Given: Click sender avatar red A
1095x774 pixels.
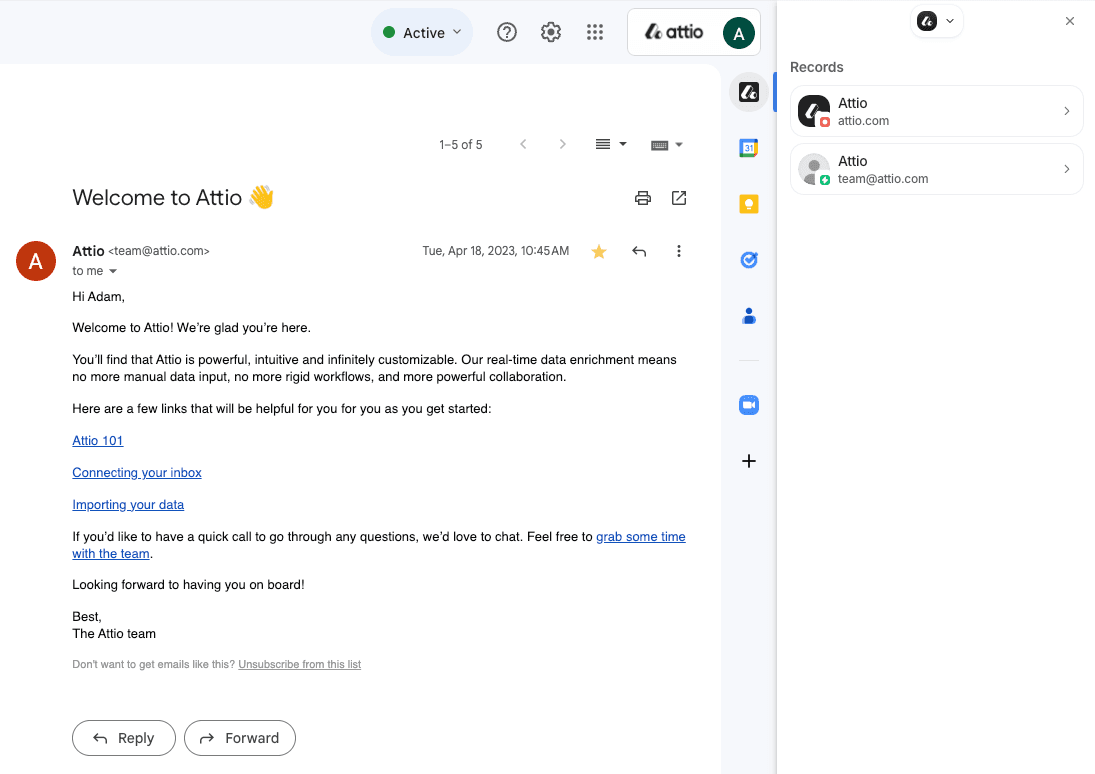Looking at the screenshot, I should click(36, 261).
